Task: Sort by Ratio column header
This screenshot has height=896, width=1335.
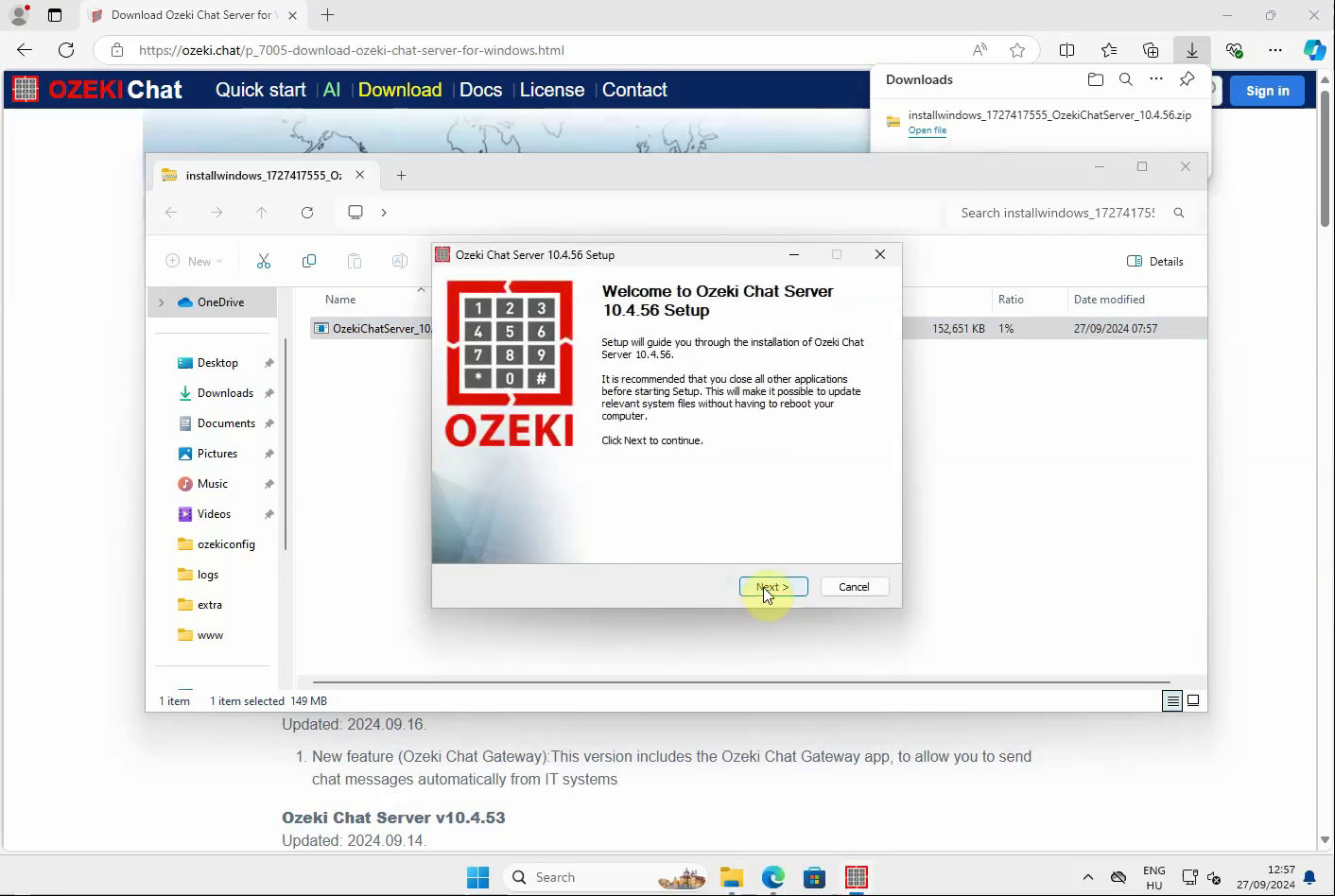Action: (x=1011, y=300)
